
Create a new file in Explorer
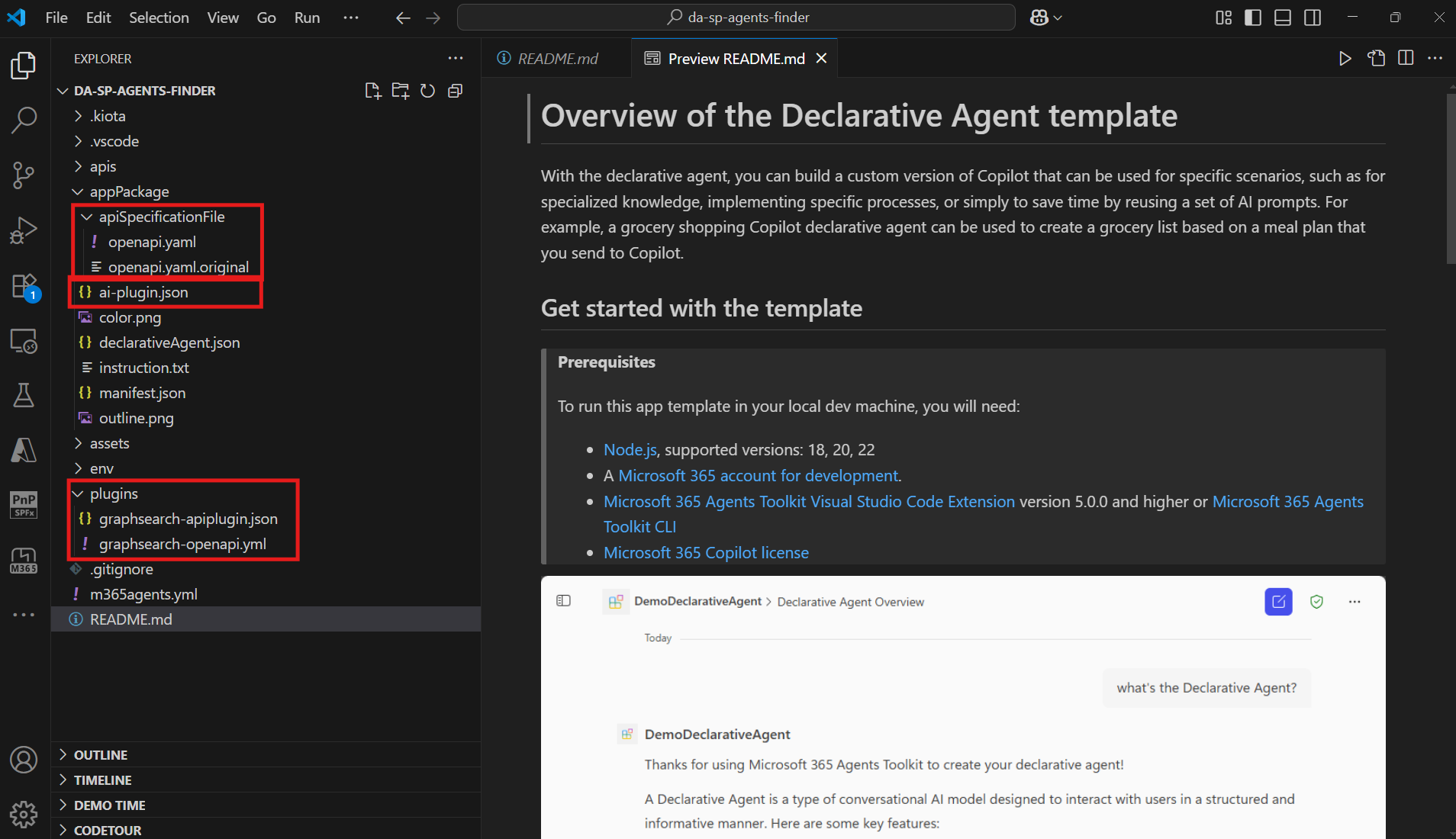[372, 91]
